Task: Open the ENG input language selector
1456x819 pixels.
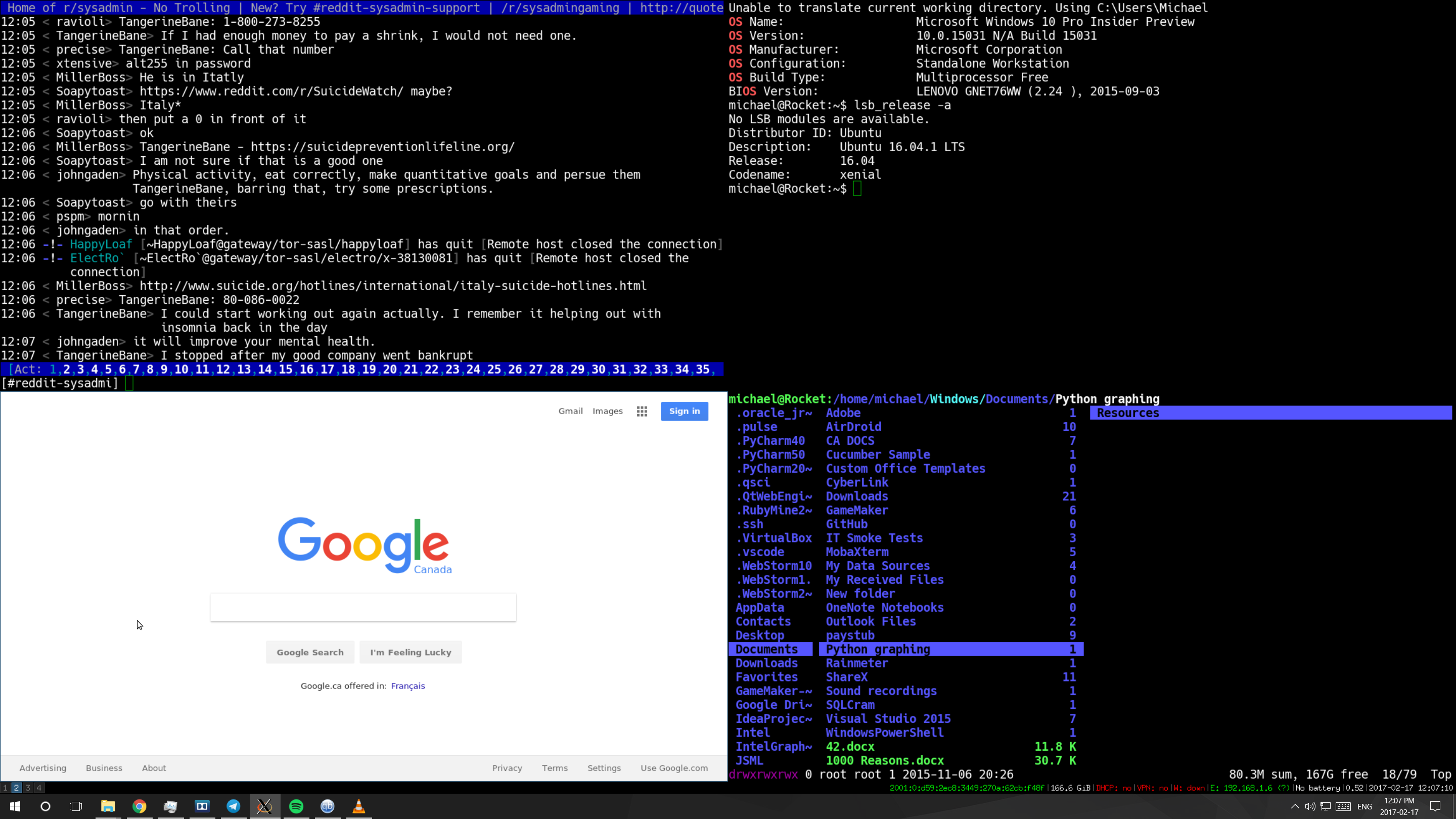Action: [x=1364, y=806]
